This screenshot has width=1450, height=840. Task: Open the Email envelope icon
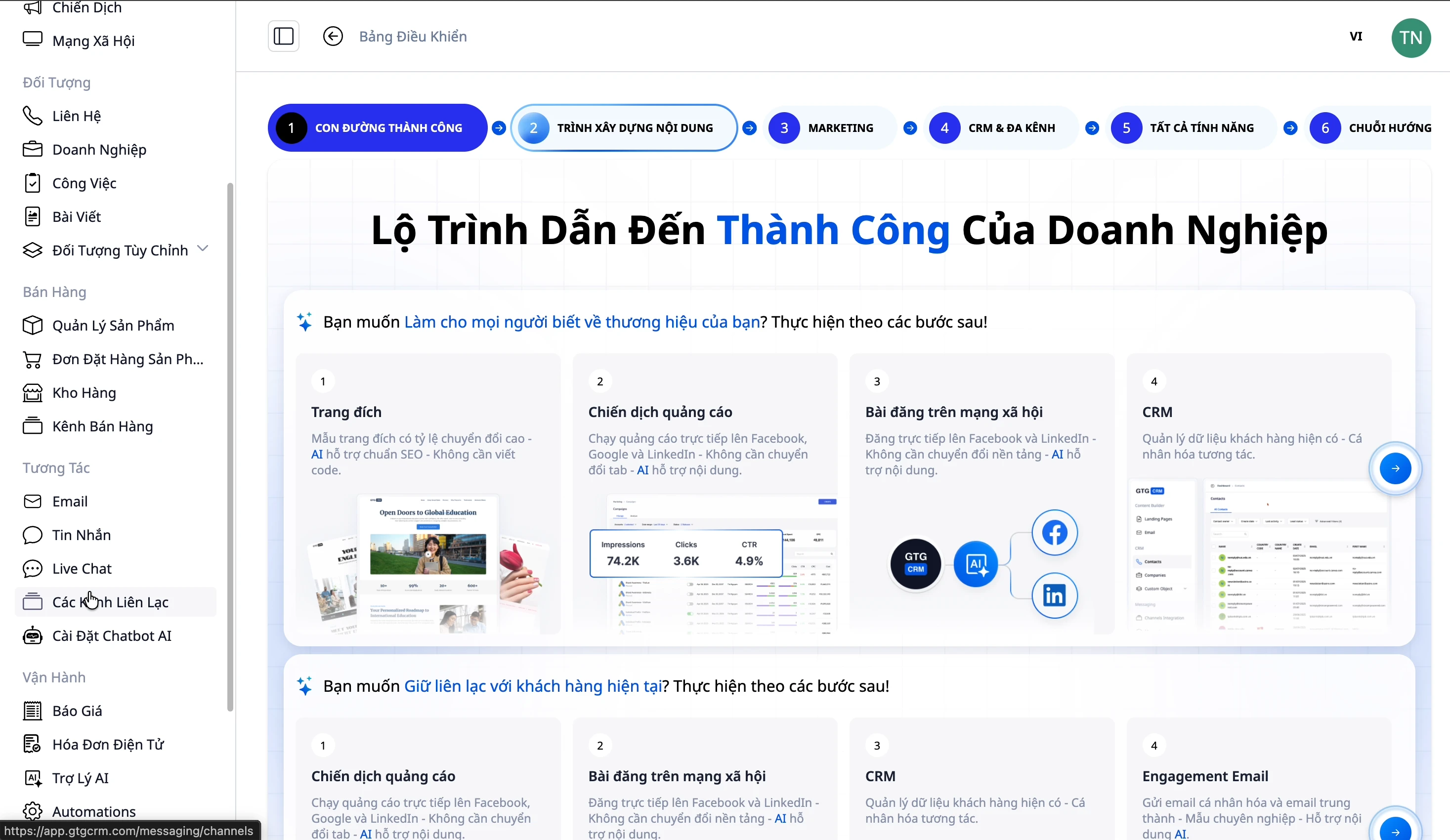click(x=33, y=501)
